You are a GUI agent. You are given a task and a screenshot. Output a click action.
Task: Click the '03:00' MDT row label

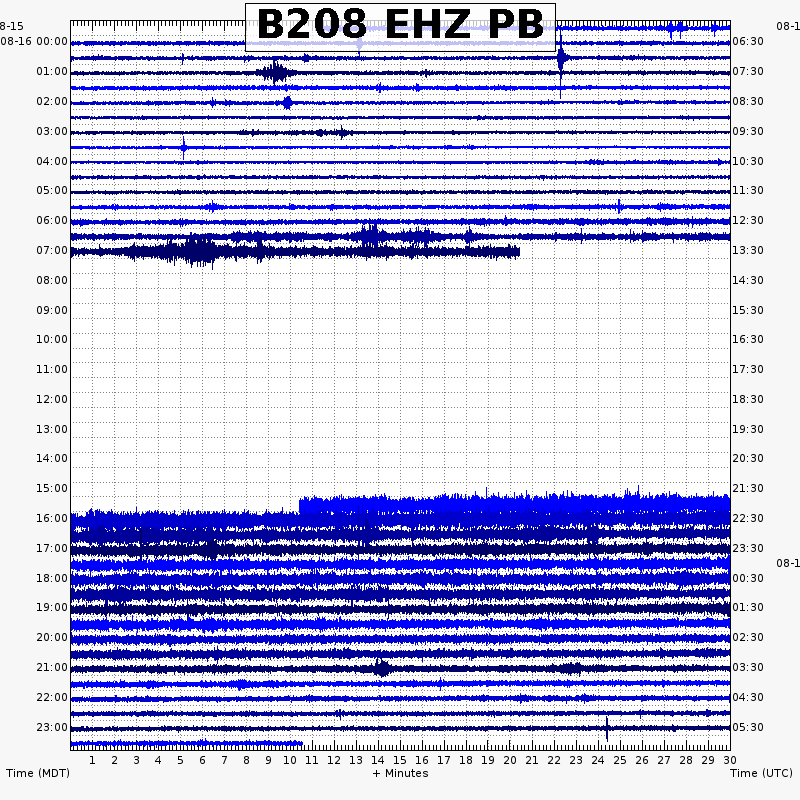[x=52, y=132]
